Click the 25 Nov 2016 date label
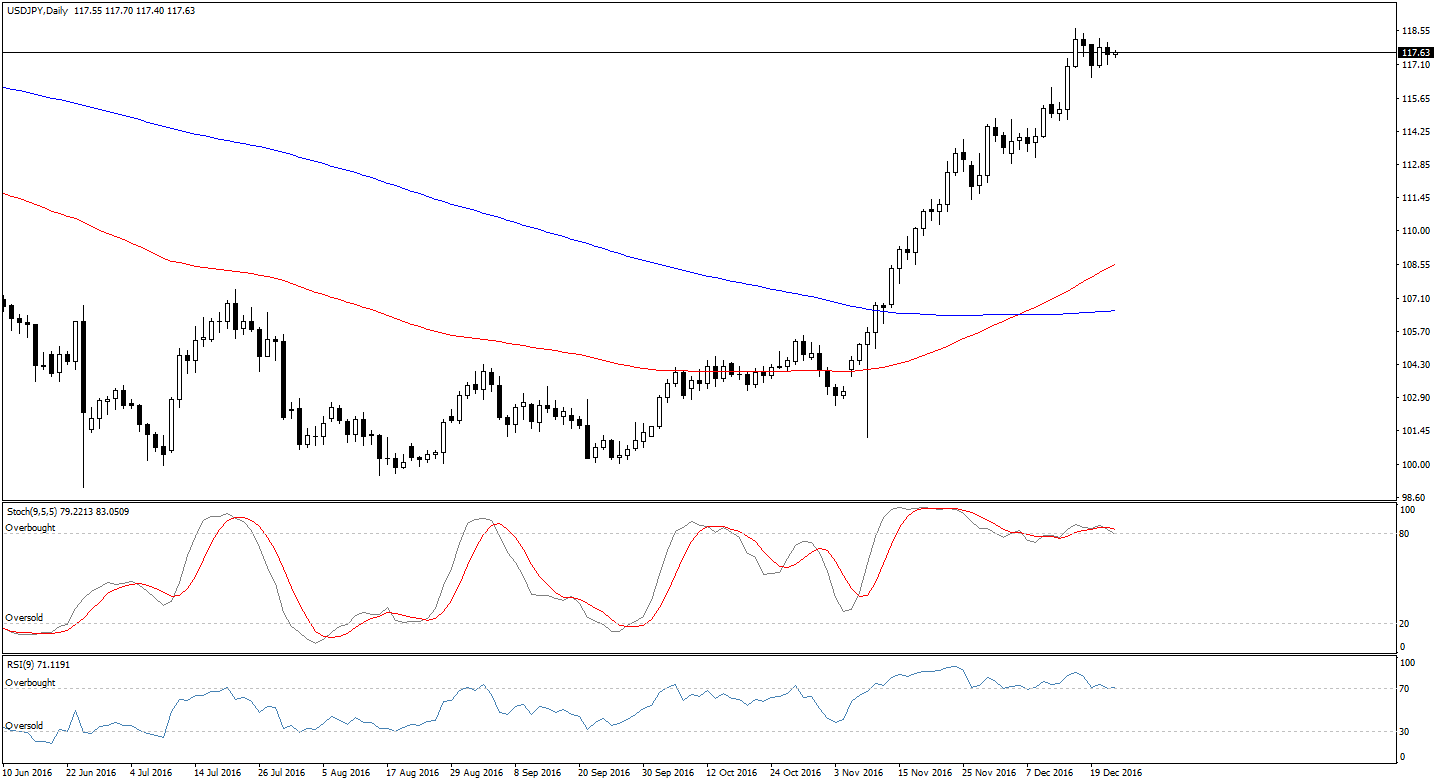The height and width of the screenshot is (784, 1436). click(987, 772)
